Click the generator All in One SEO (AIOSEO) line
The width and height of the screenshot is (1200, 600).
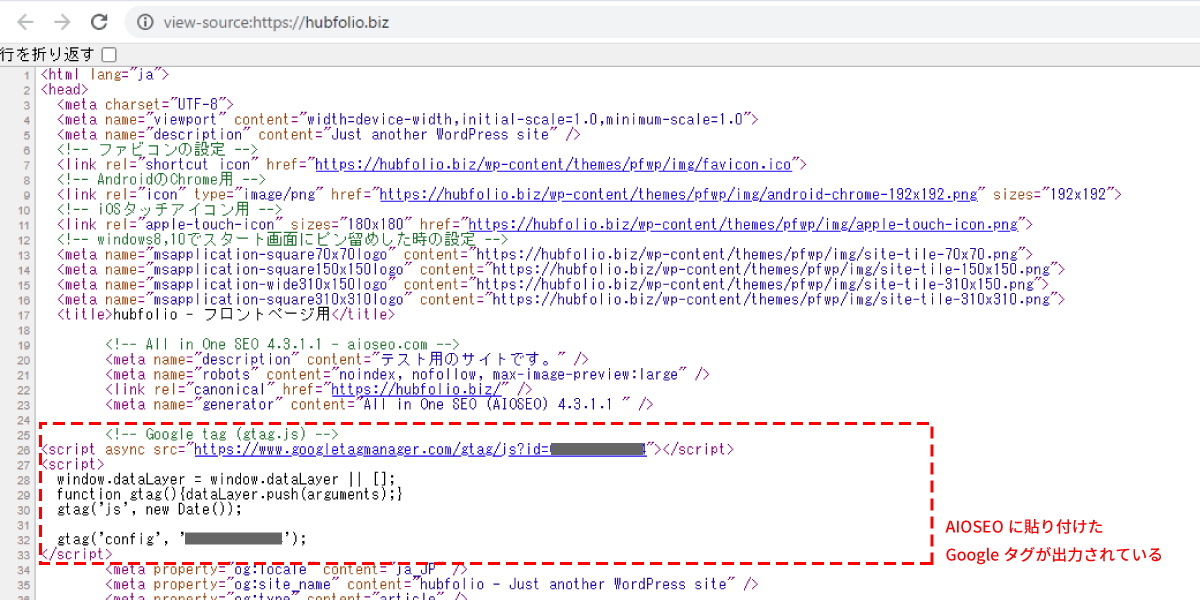(x=379, y=404)
